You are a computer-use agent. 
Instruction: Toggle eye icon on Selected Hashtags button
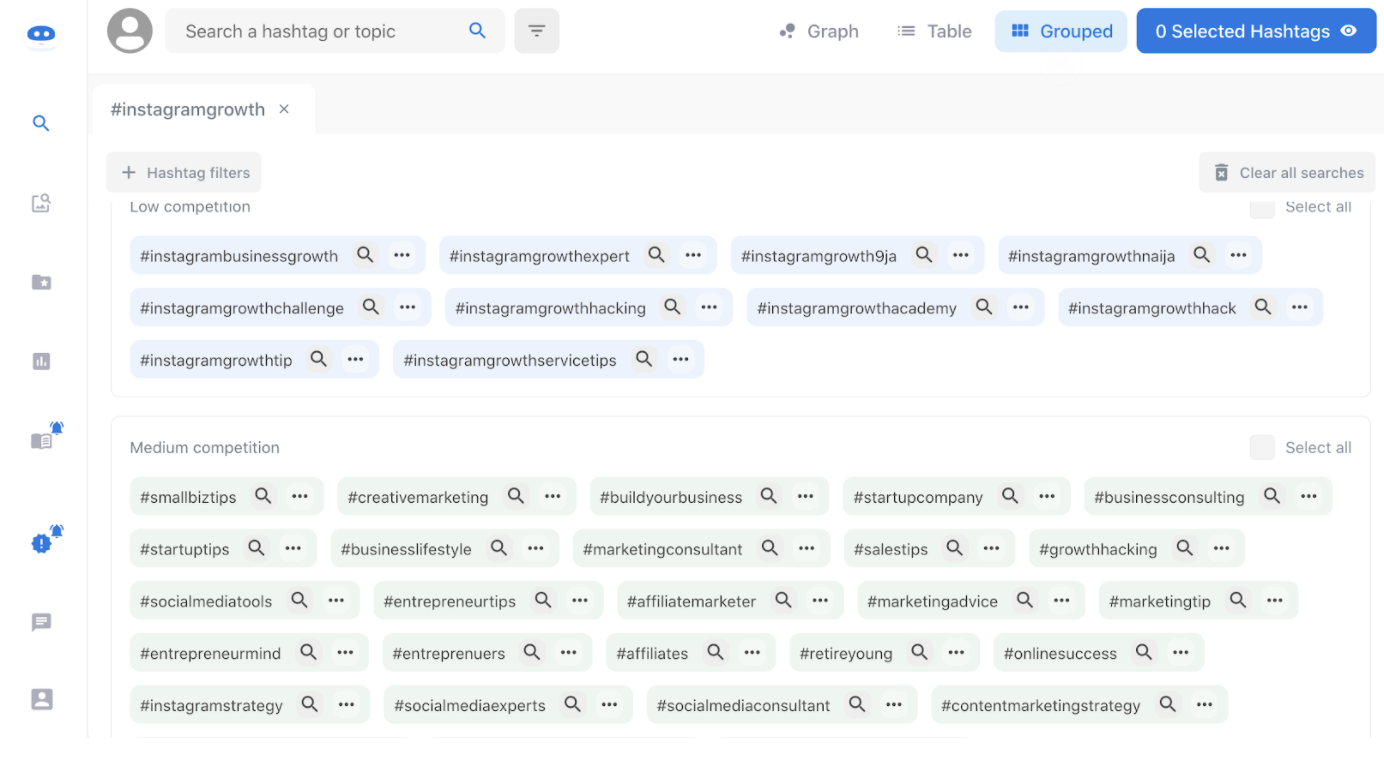coord(1348,31)
